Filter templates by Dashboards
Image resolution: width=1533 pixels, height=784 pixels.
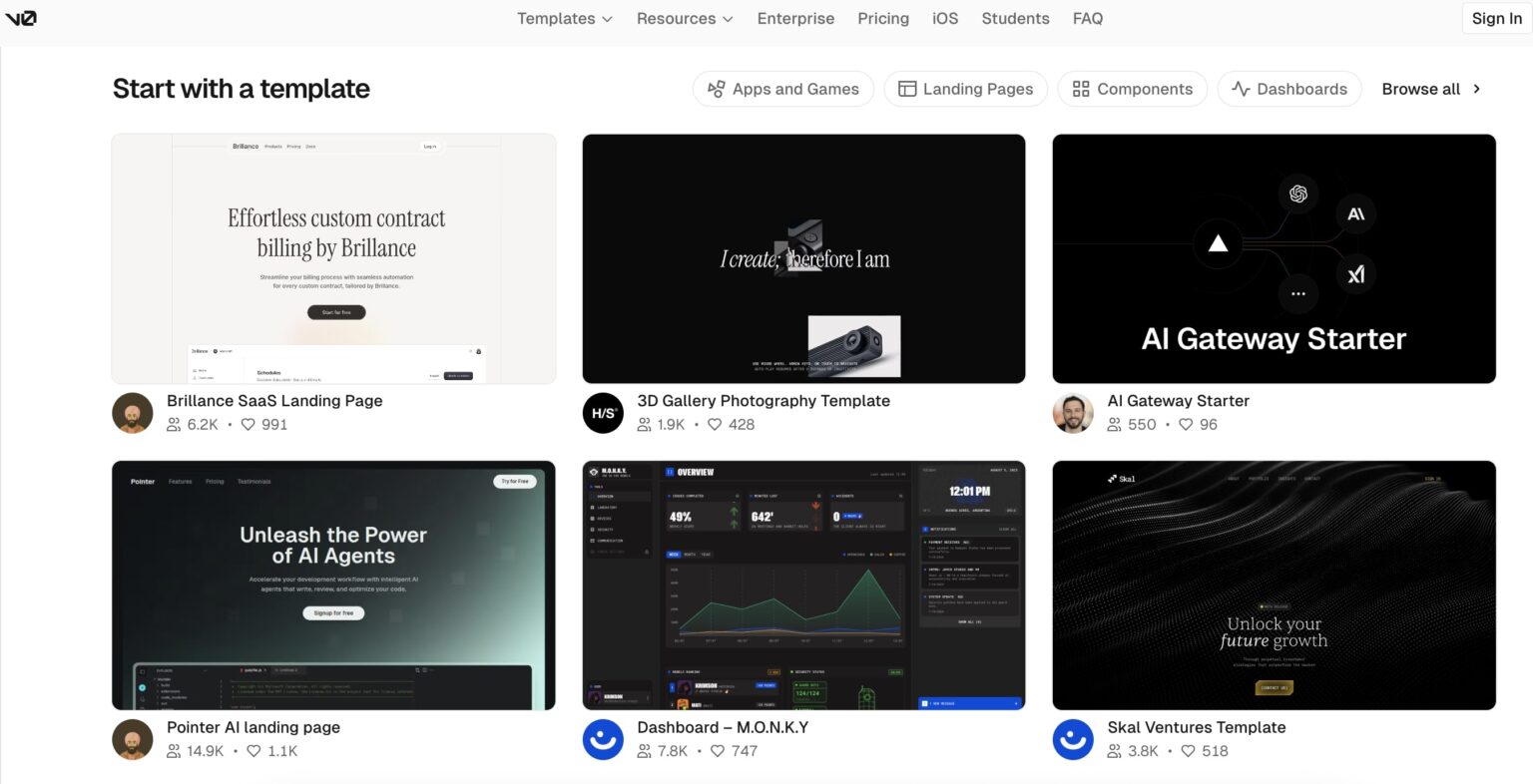(x=1289, y=89)
